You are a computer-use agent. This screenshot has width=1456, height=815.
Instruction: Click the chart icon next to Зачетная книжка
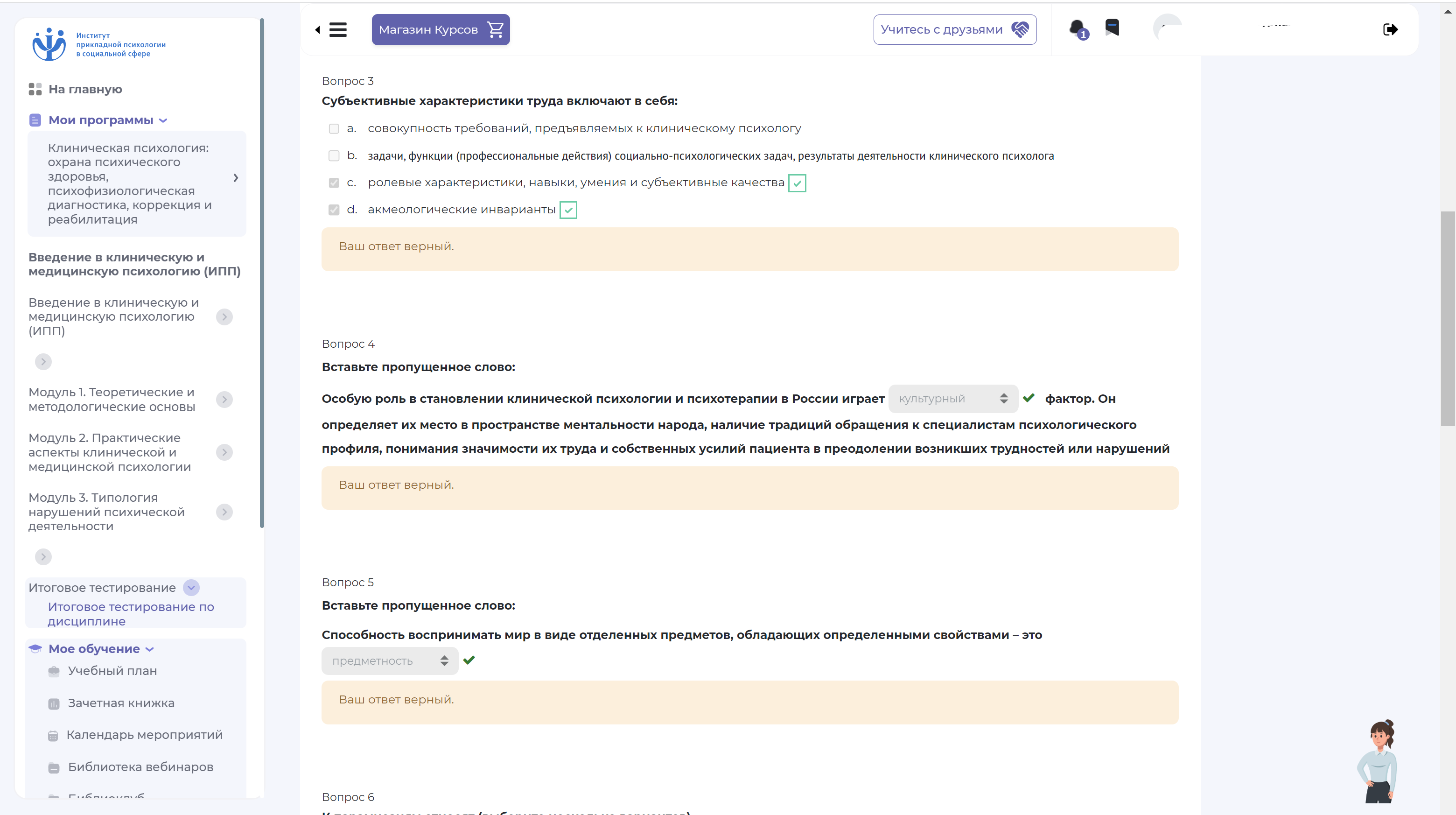click(54, 703)
